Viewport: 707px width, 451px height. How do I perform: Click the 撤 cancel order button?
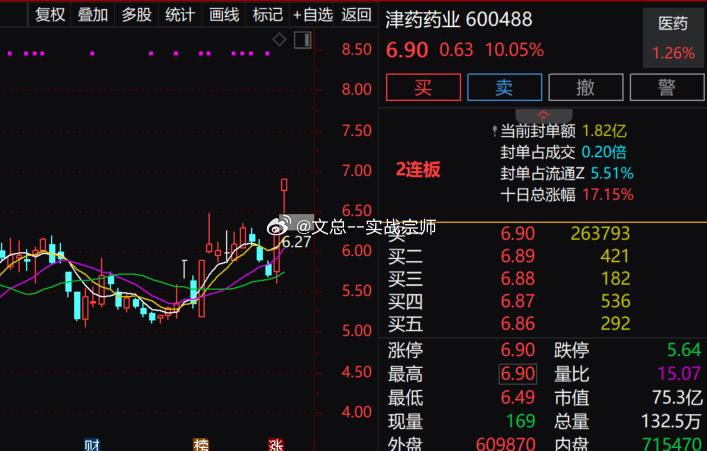pos(586,87)
